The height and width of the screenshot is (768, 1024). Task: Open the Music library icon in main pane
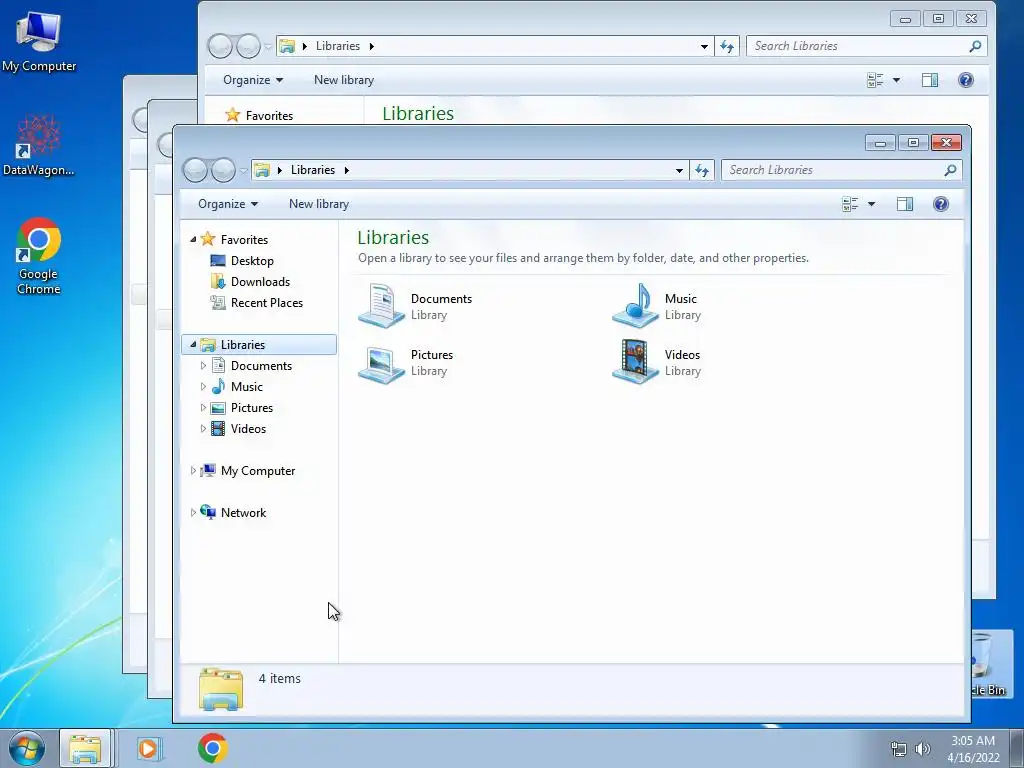point(635,306)
